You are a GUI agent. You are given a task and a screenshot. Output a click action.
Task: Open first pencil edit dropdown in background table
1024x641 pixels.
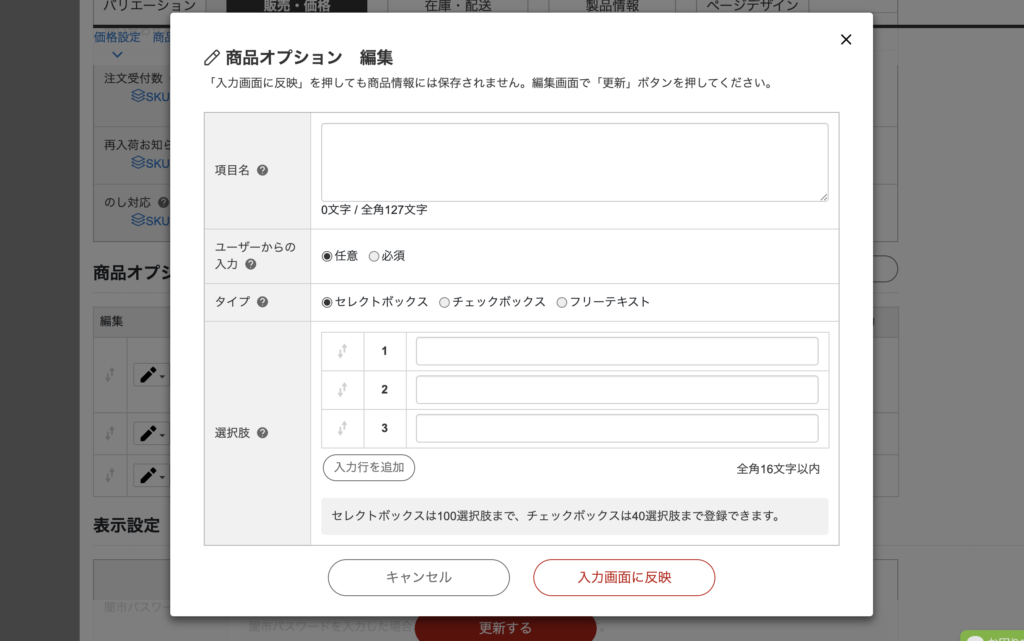coord(152,375)
